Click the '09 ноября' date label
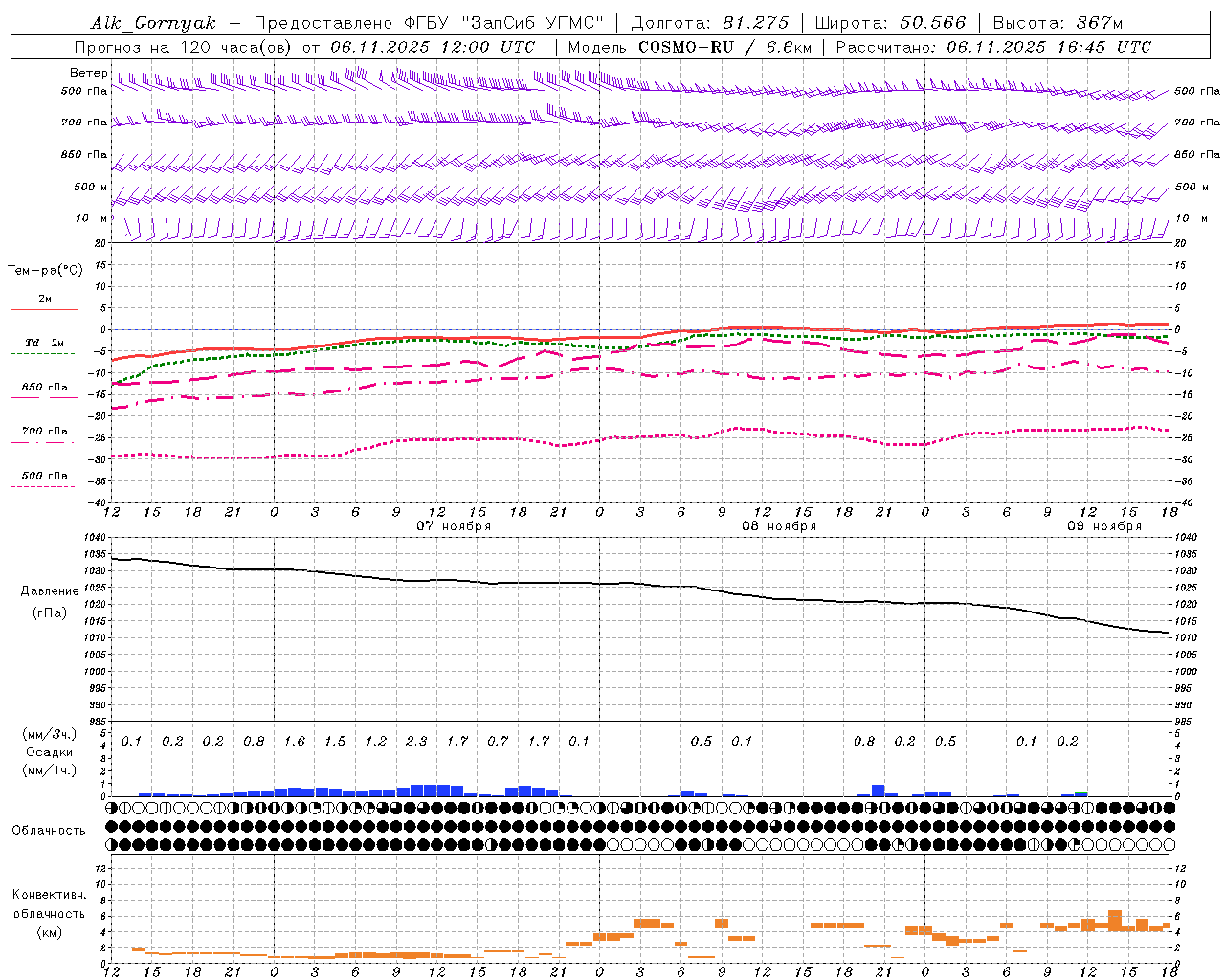This screenshot has height=980, width=1225. (1104, 526)
